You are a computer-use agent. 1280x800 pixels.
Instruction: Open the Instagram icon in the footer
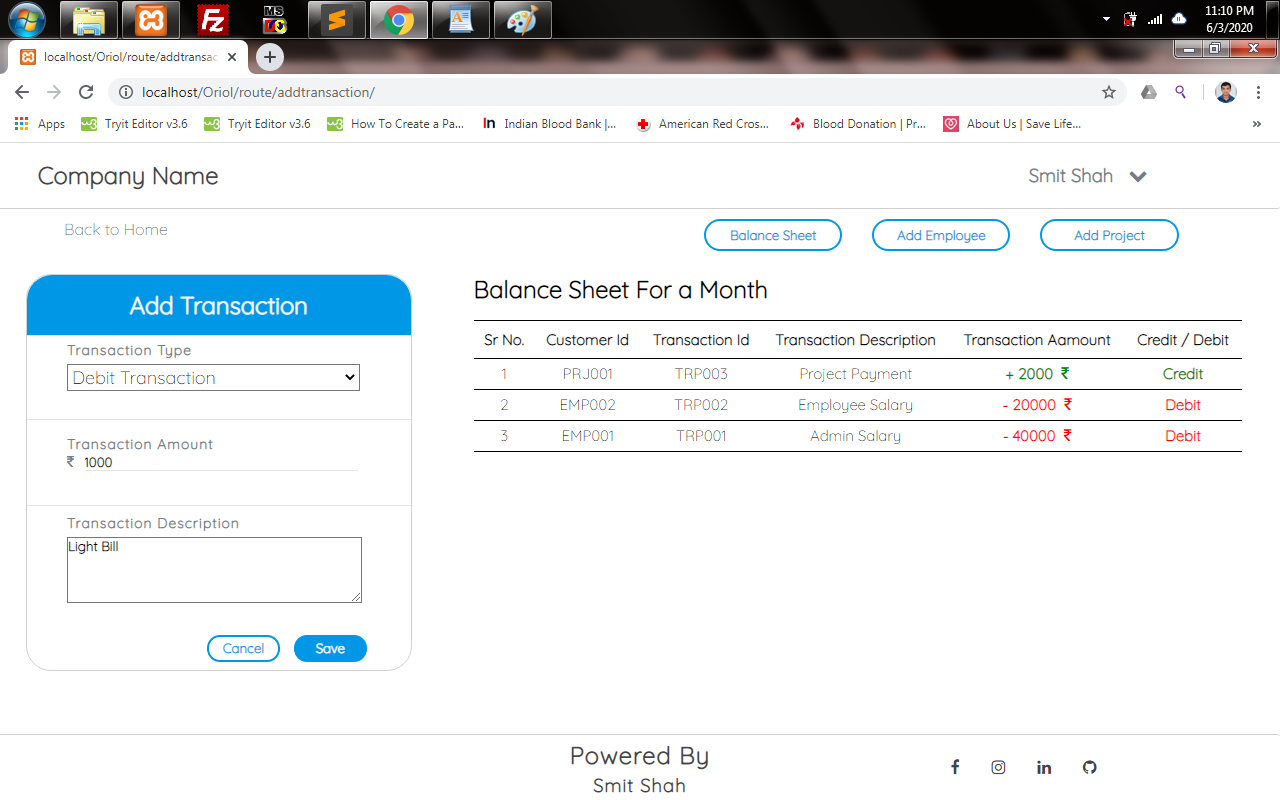[998, 767]
